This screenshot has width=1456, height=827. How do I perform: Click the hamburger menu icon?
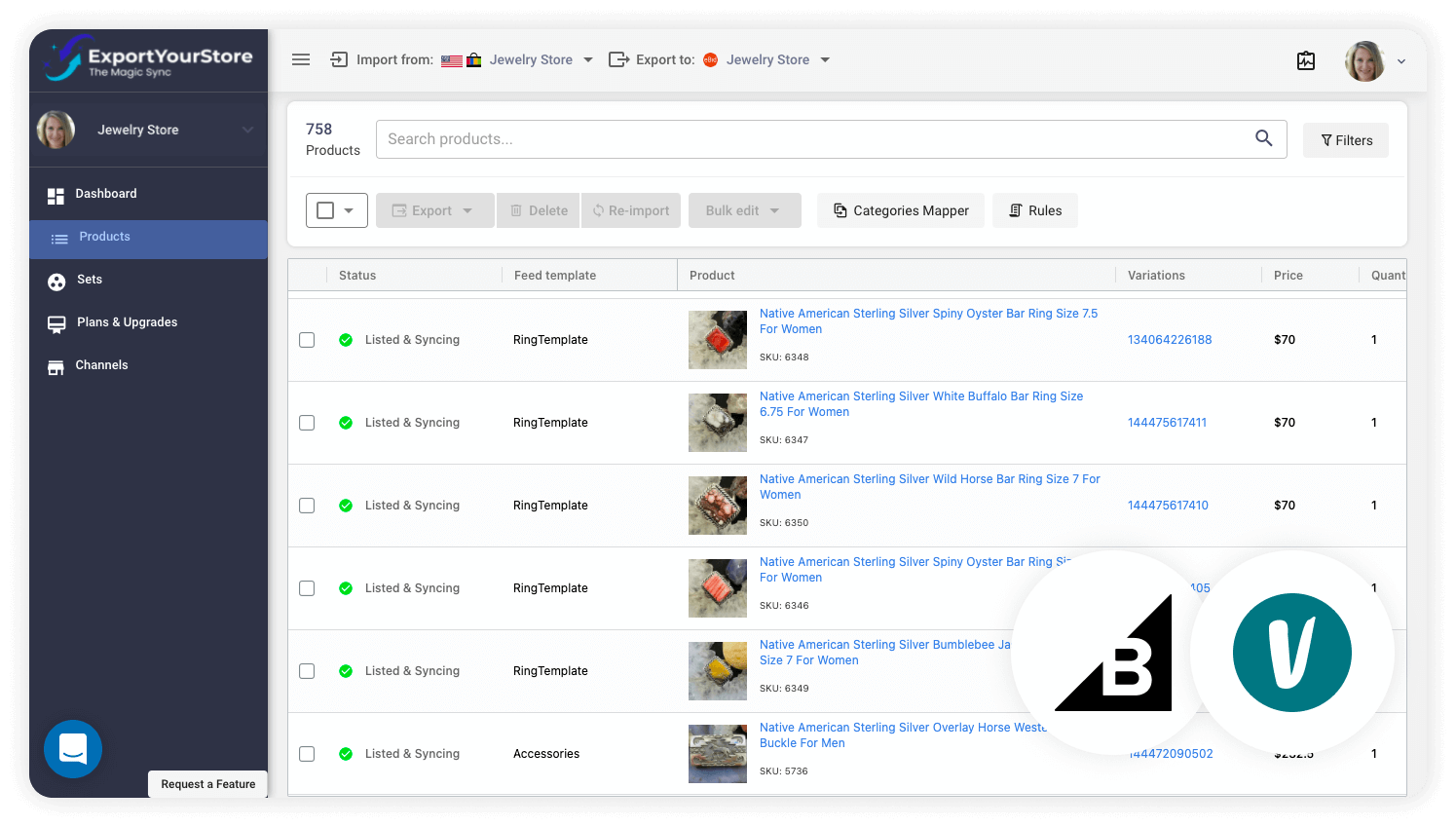point(301,59)
